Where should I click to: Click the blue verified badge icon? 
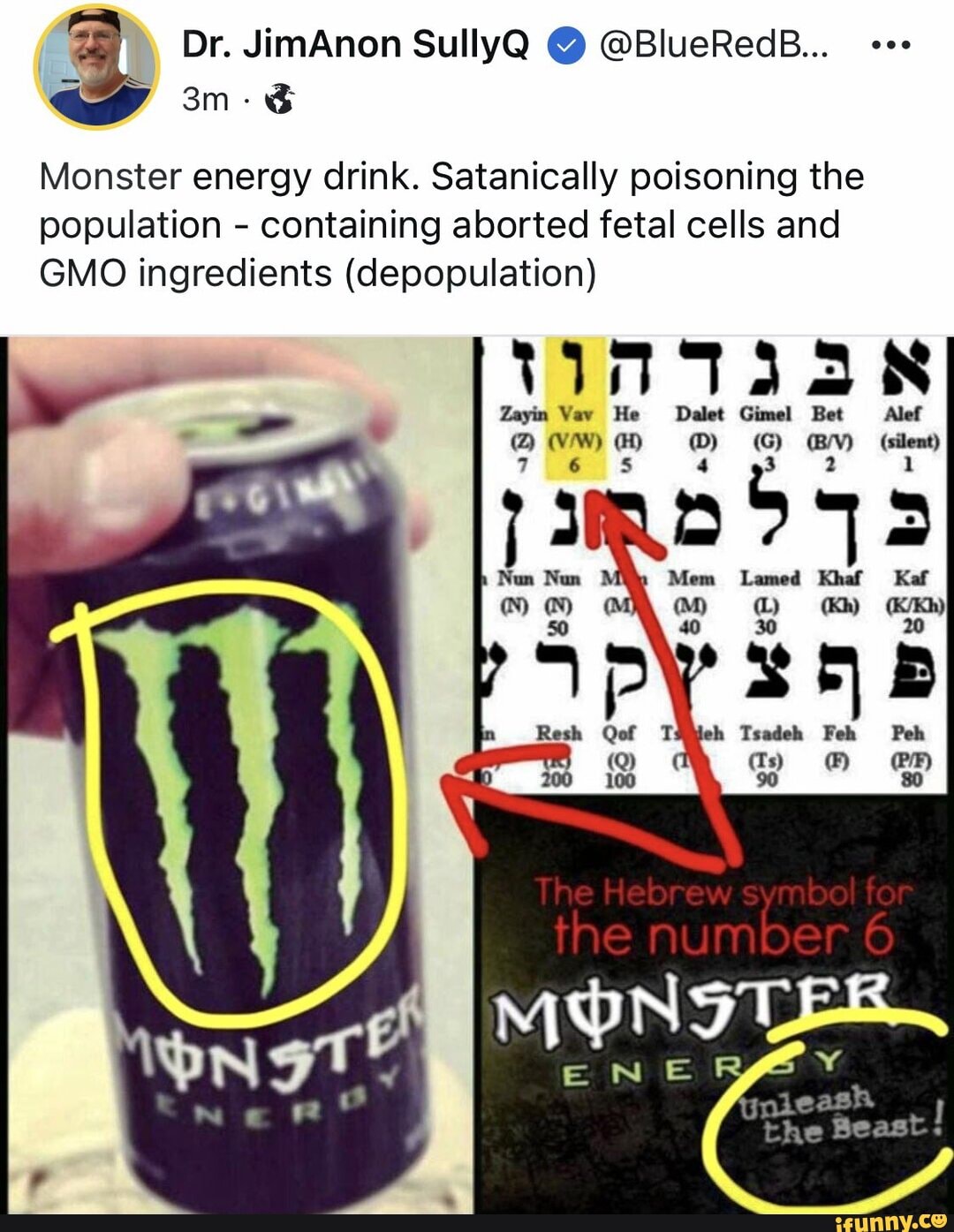[x=566, y=46]
